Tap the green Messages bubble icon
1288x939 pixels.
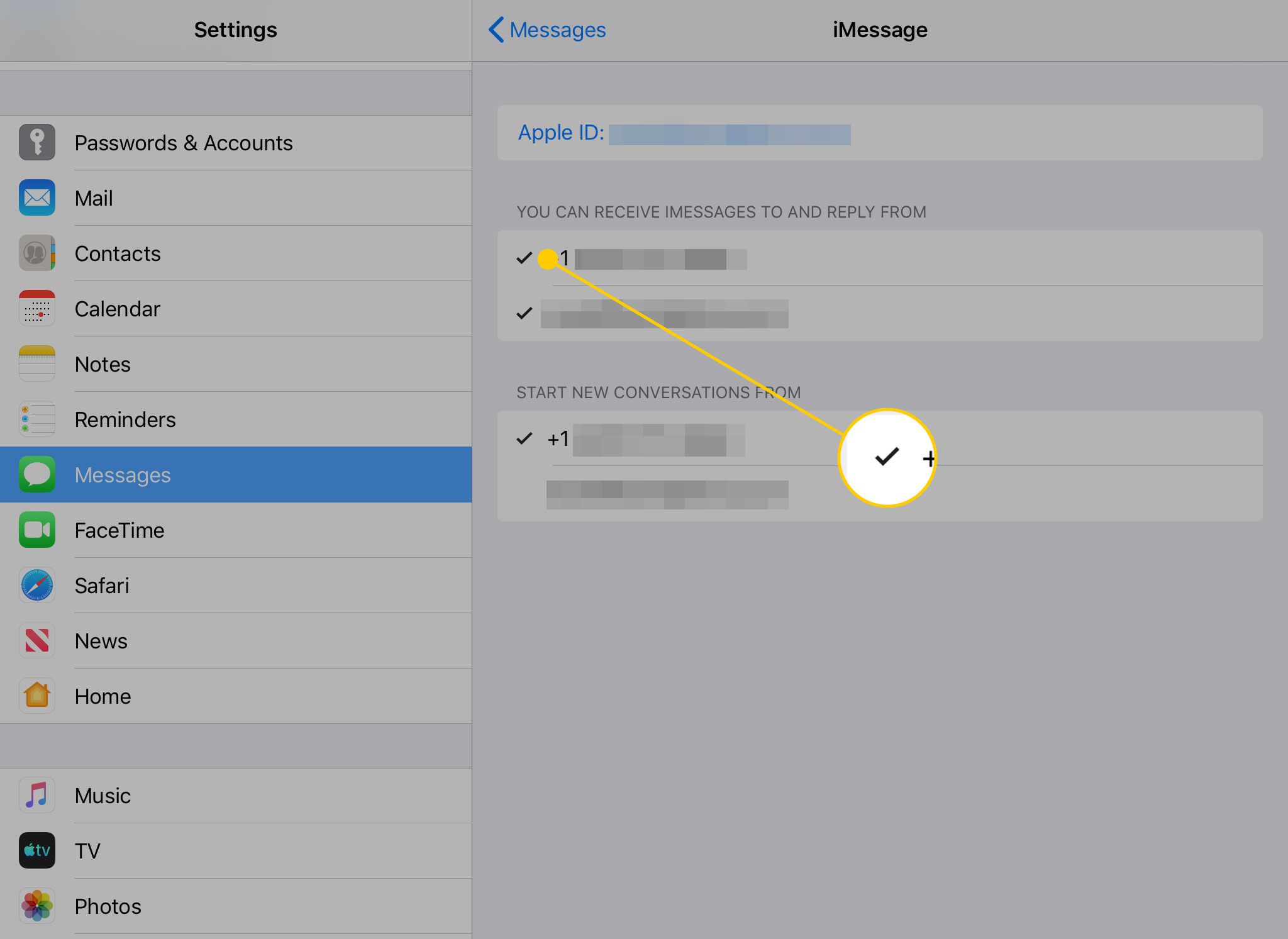37,474
